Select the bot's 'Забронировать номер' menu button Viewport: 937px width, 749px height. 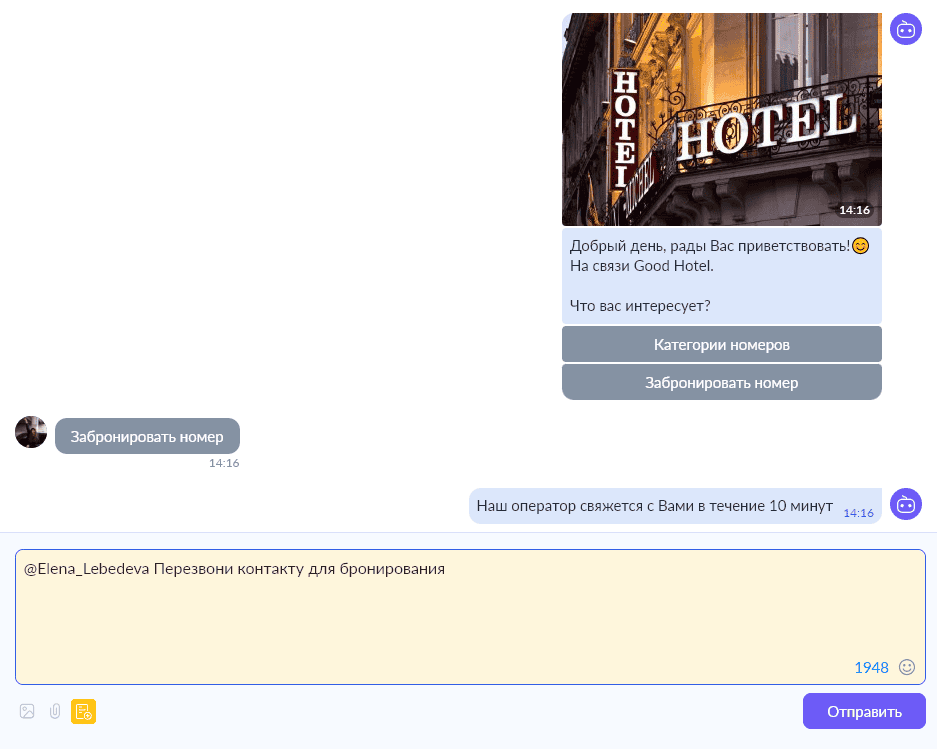point(721,383)
